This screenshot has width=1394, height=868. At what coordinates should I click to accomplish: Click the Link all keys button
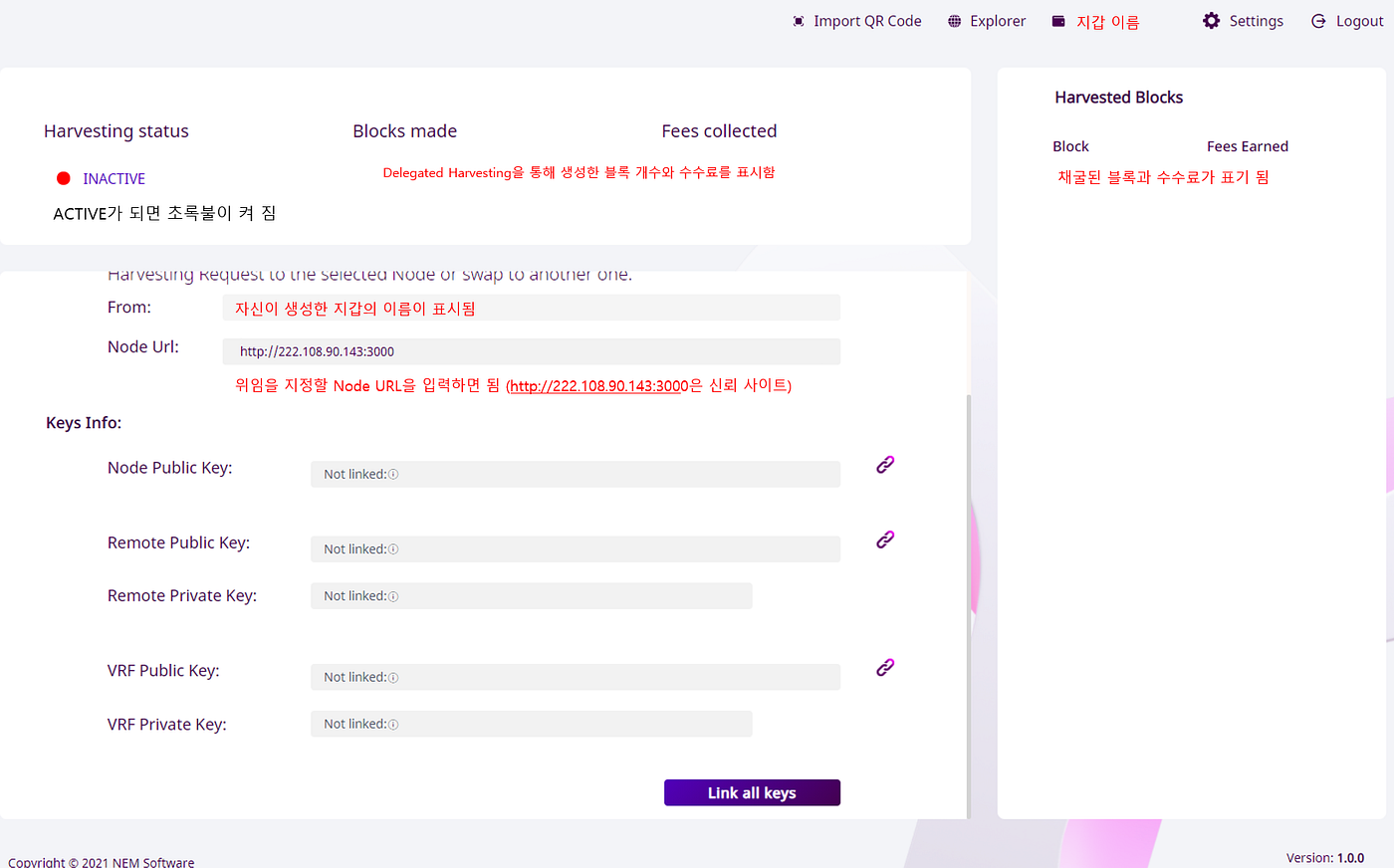(752, 792)
